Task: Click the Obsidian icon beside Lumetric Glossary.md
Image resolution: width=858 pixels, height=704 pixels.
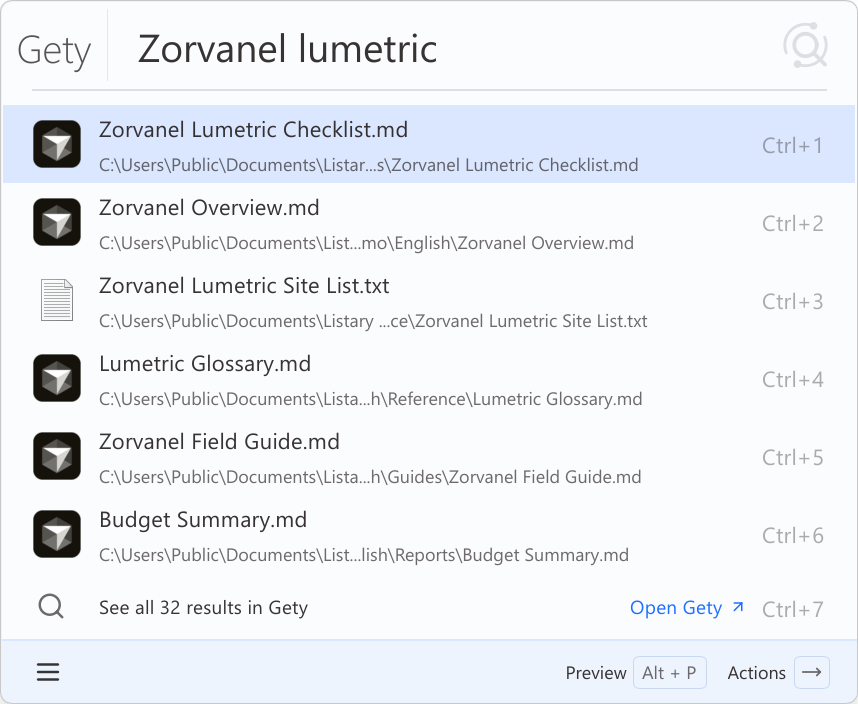Action: click(x=57, y=378)
